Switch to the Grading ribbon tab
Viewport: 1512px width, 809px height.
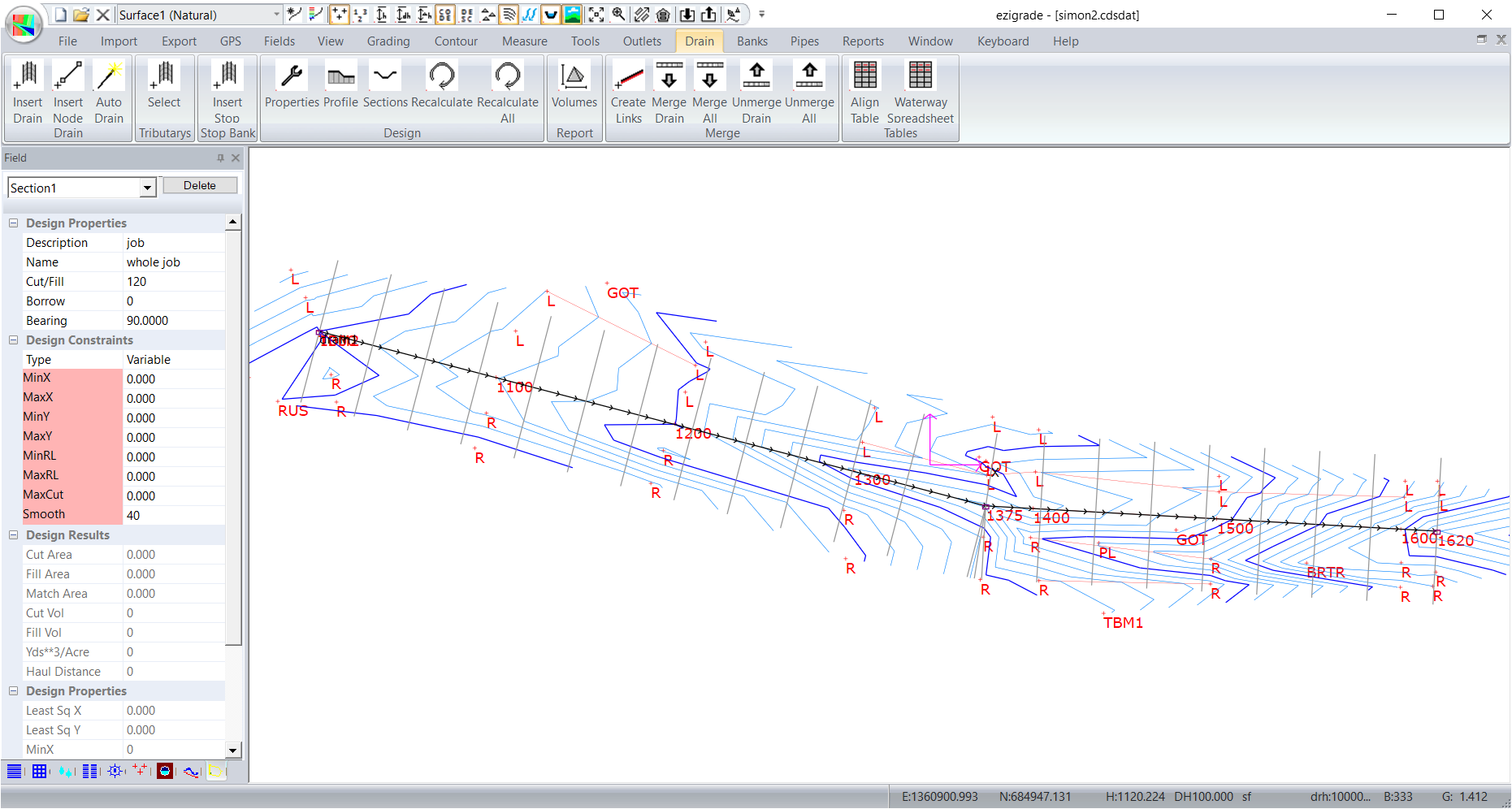click(388, 41)
